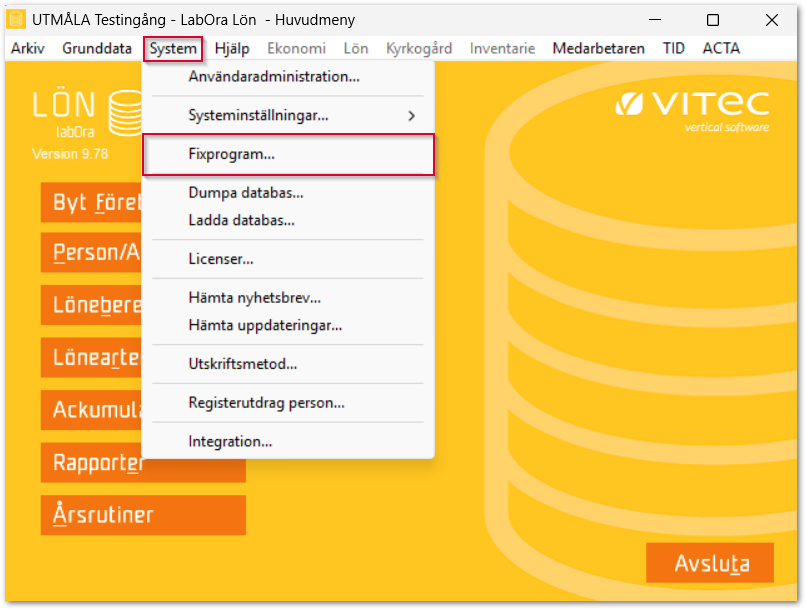Maximize the LabOra Lön window
806x610 pixels.
click(712, 20)
